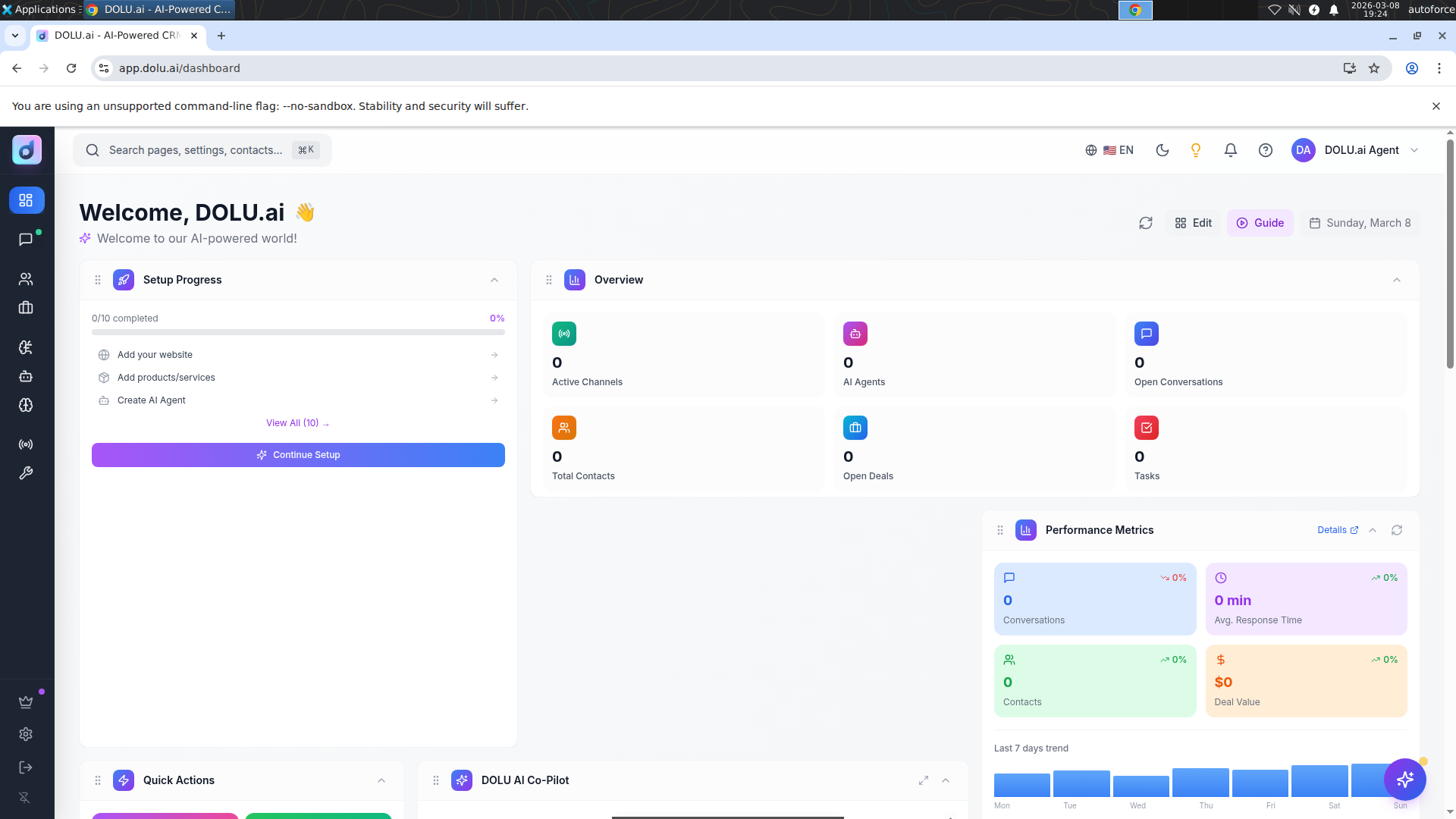Open the DOLU.ai Agent account dropdown

(1355, 150)
